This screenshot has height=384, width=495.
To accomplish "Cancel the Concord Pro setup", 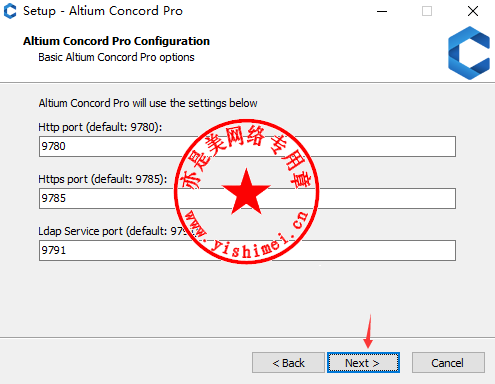I will coord(448,363).
